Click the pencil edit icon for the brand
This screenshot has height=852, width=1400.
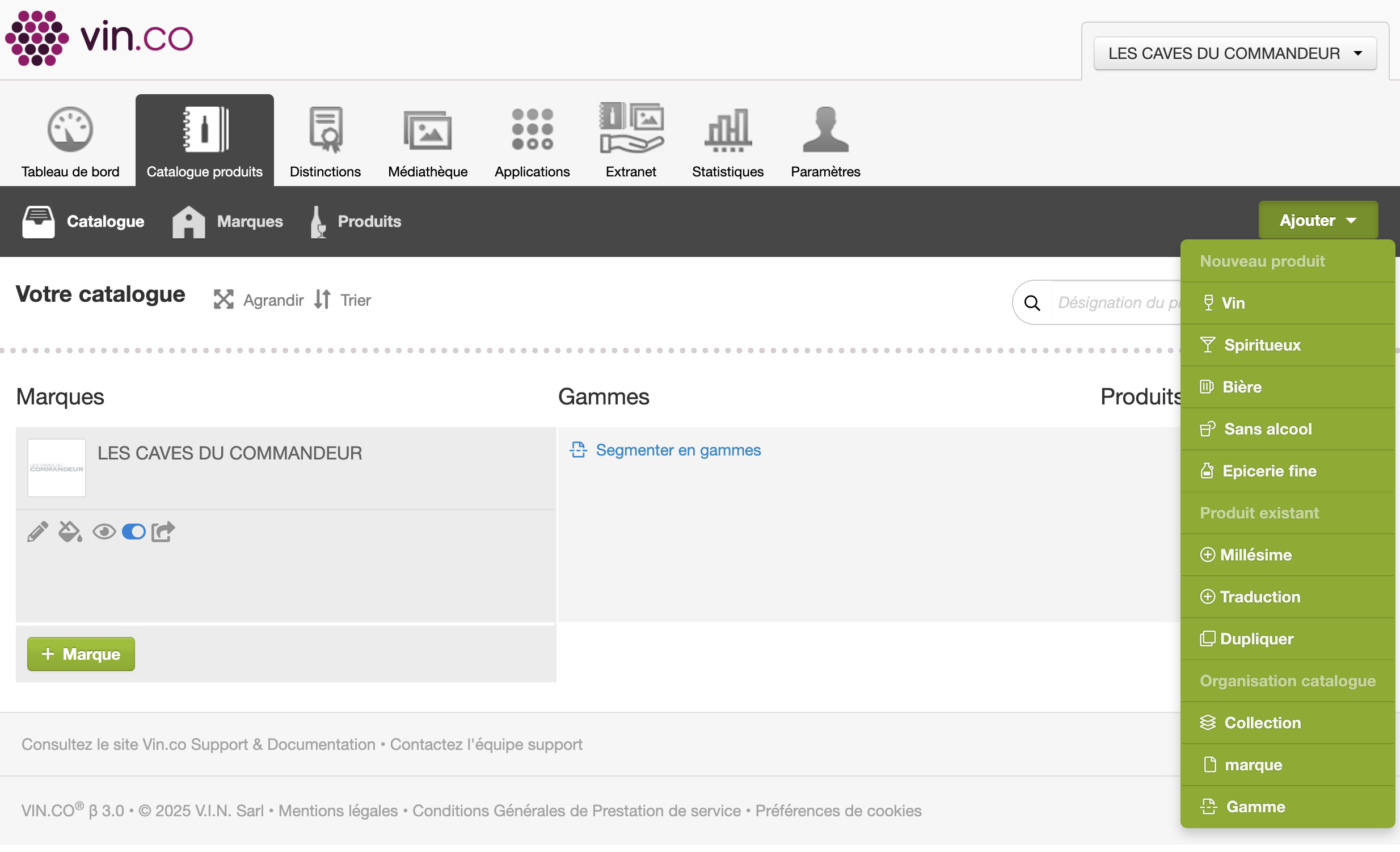click(x=37, y=532)
